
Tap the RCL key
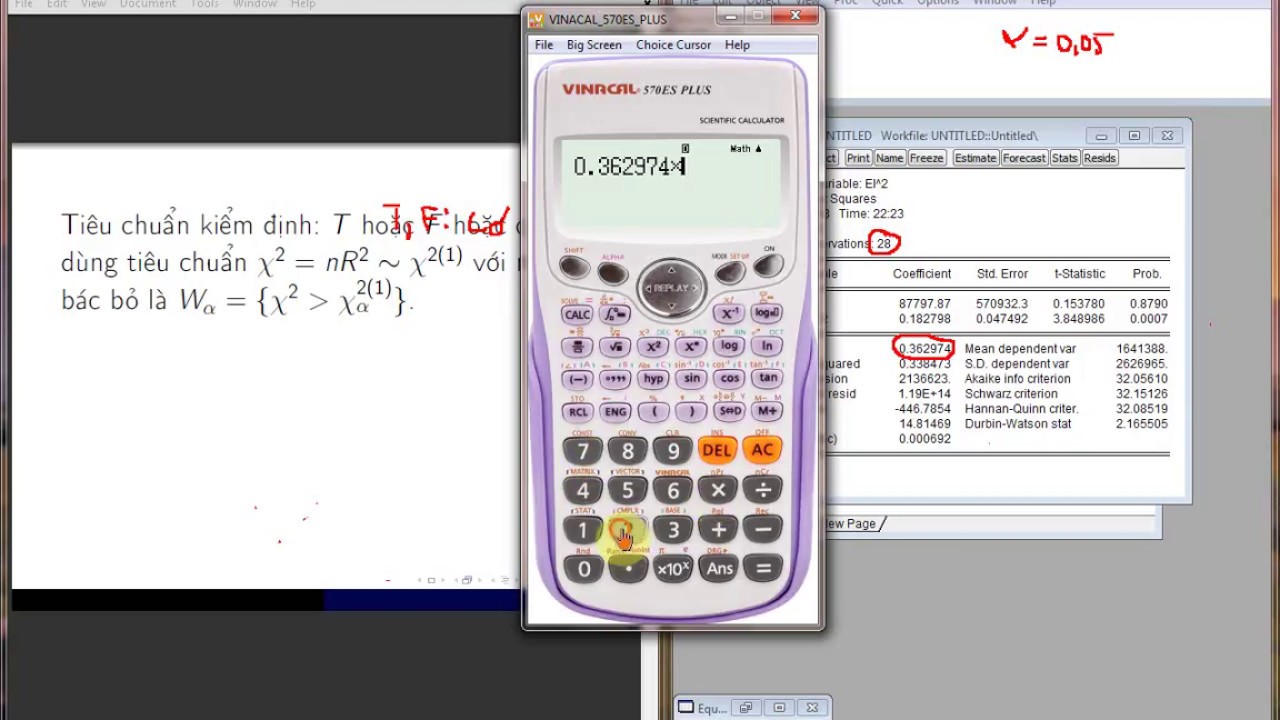[x=577, y=411]
